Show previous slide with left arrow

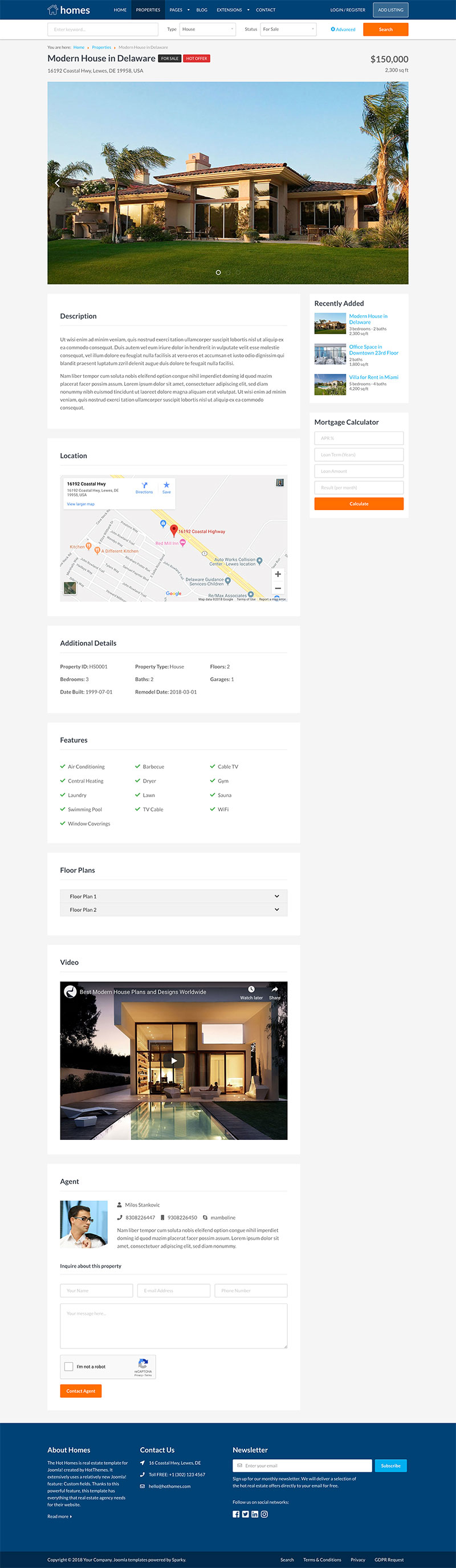tap(58, 182)
